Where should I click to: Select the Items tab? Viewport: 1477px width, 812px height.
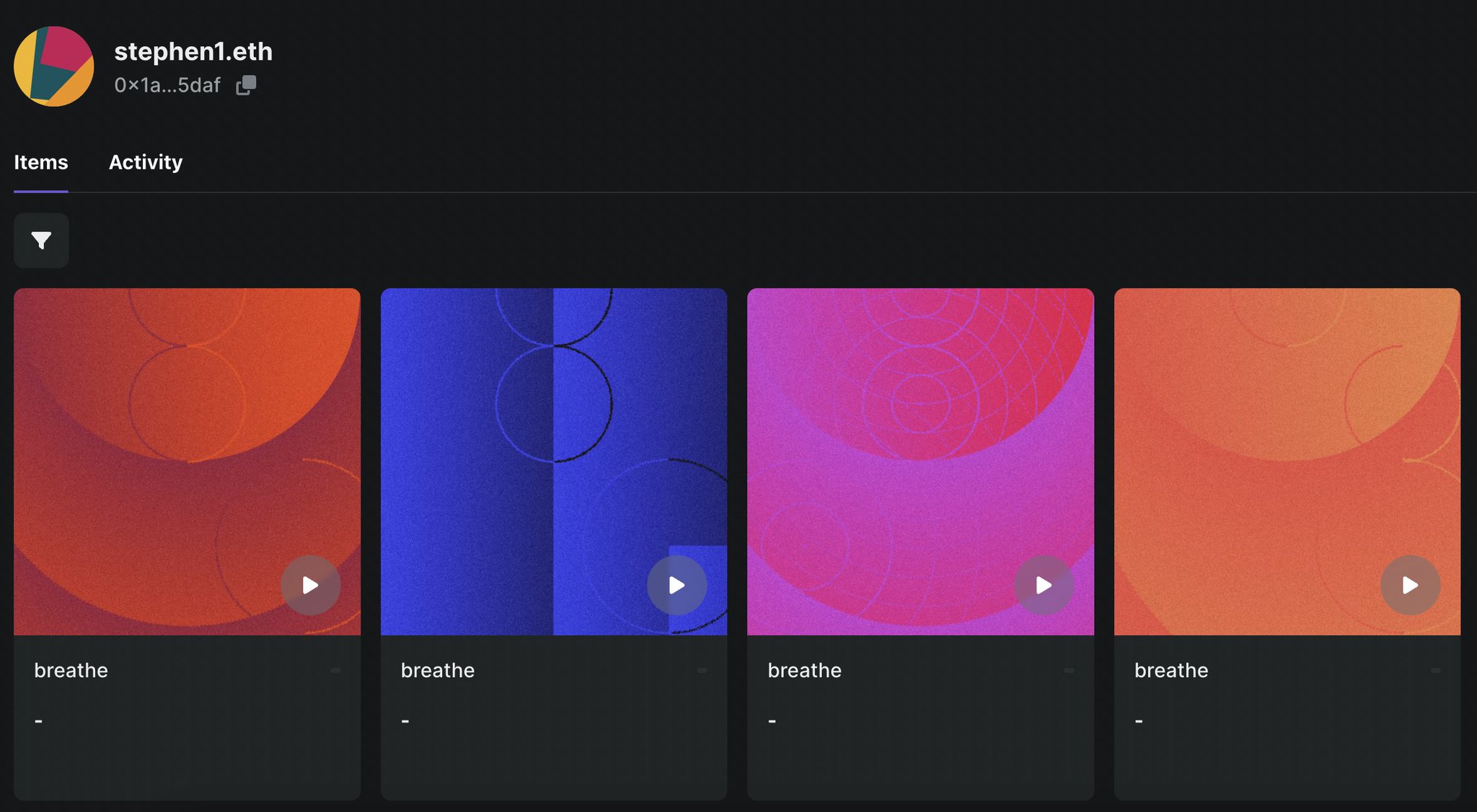(x=41, y=162)
